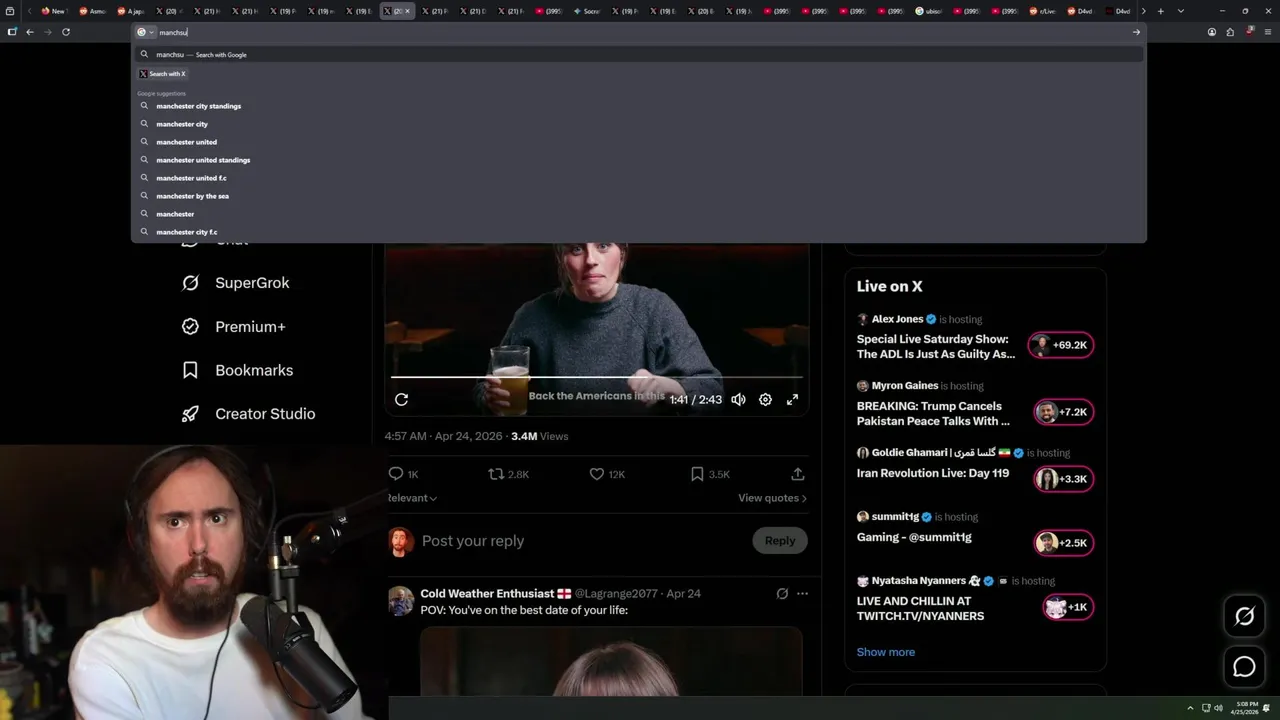Select the 'manchester city standings' suggestion

click(x=640, y=106)
